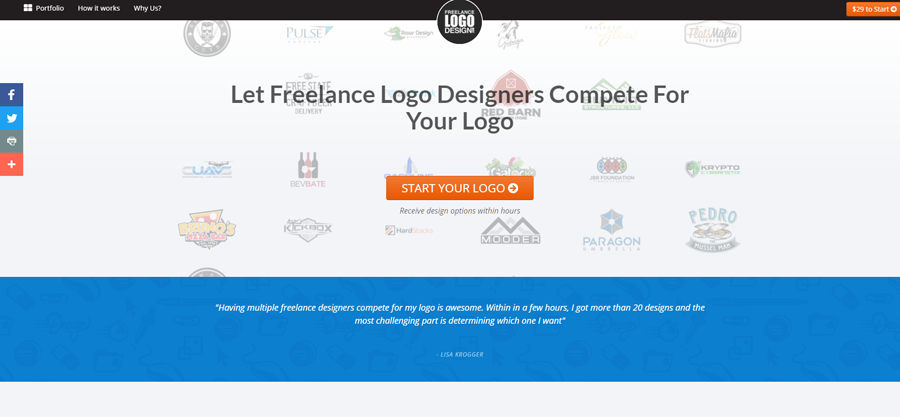Click the pizza bar logo thumbnail
Viewport: 900px width, 417px height.
tap(207, 228)
